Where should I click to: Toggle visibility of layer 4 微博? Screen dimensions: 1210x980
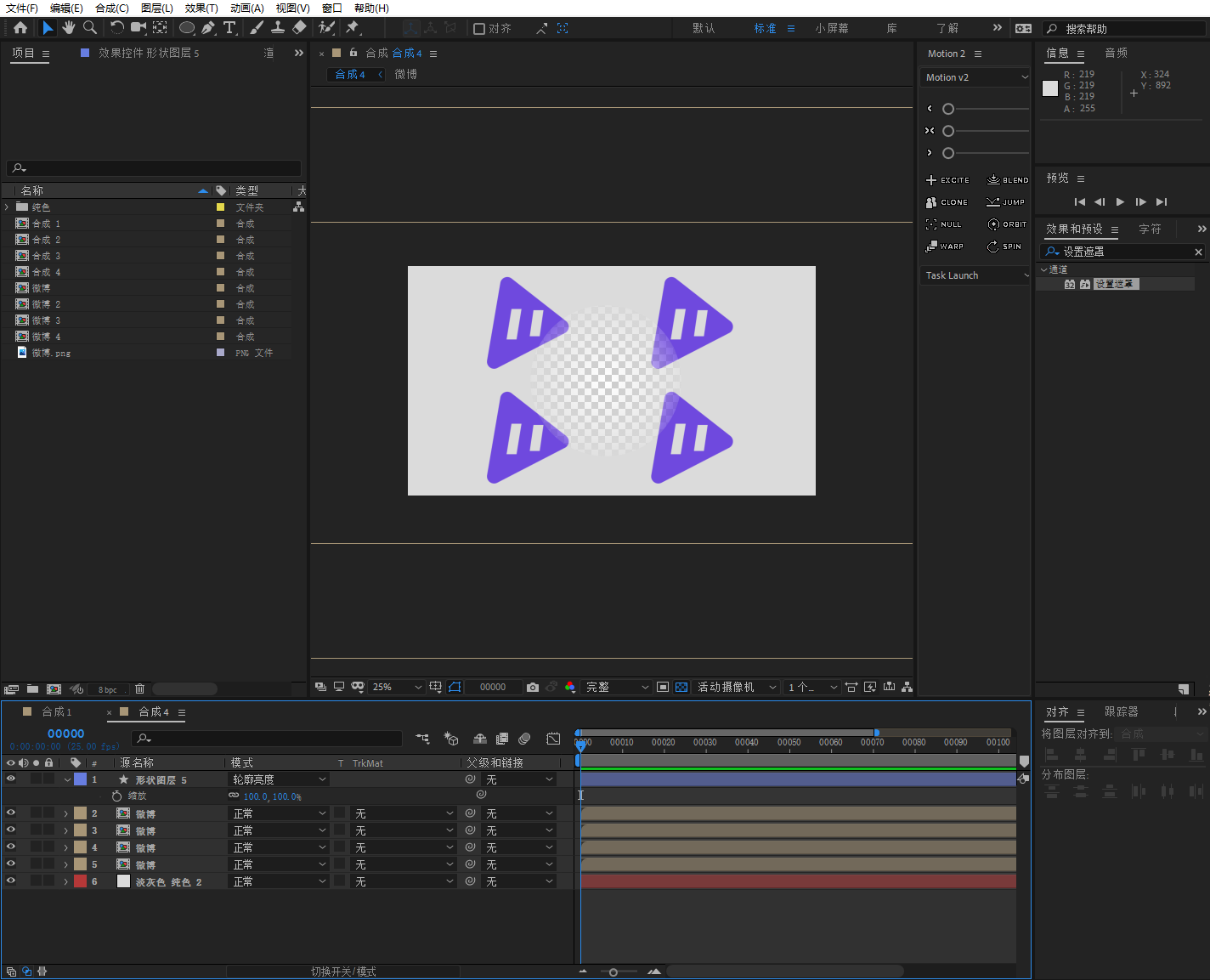pos(11,847)
